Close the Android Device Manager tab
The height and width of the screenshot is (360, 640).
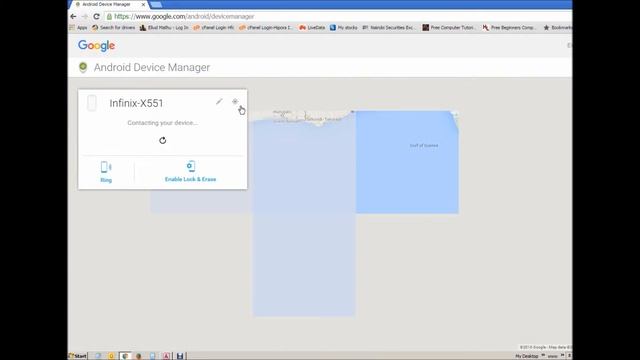click(x=143, y=4)
